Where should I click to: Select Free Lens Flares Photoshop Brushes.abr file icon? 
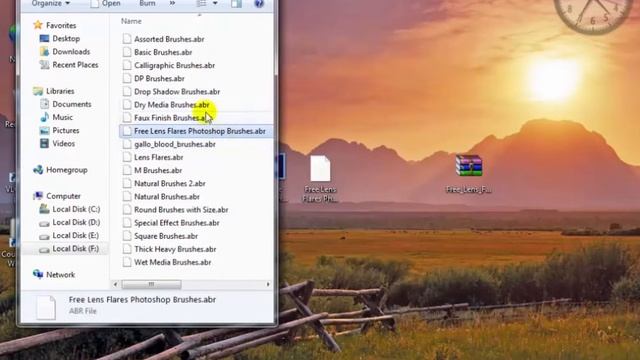coord(127,131)
